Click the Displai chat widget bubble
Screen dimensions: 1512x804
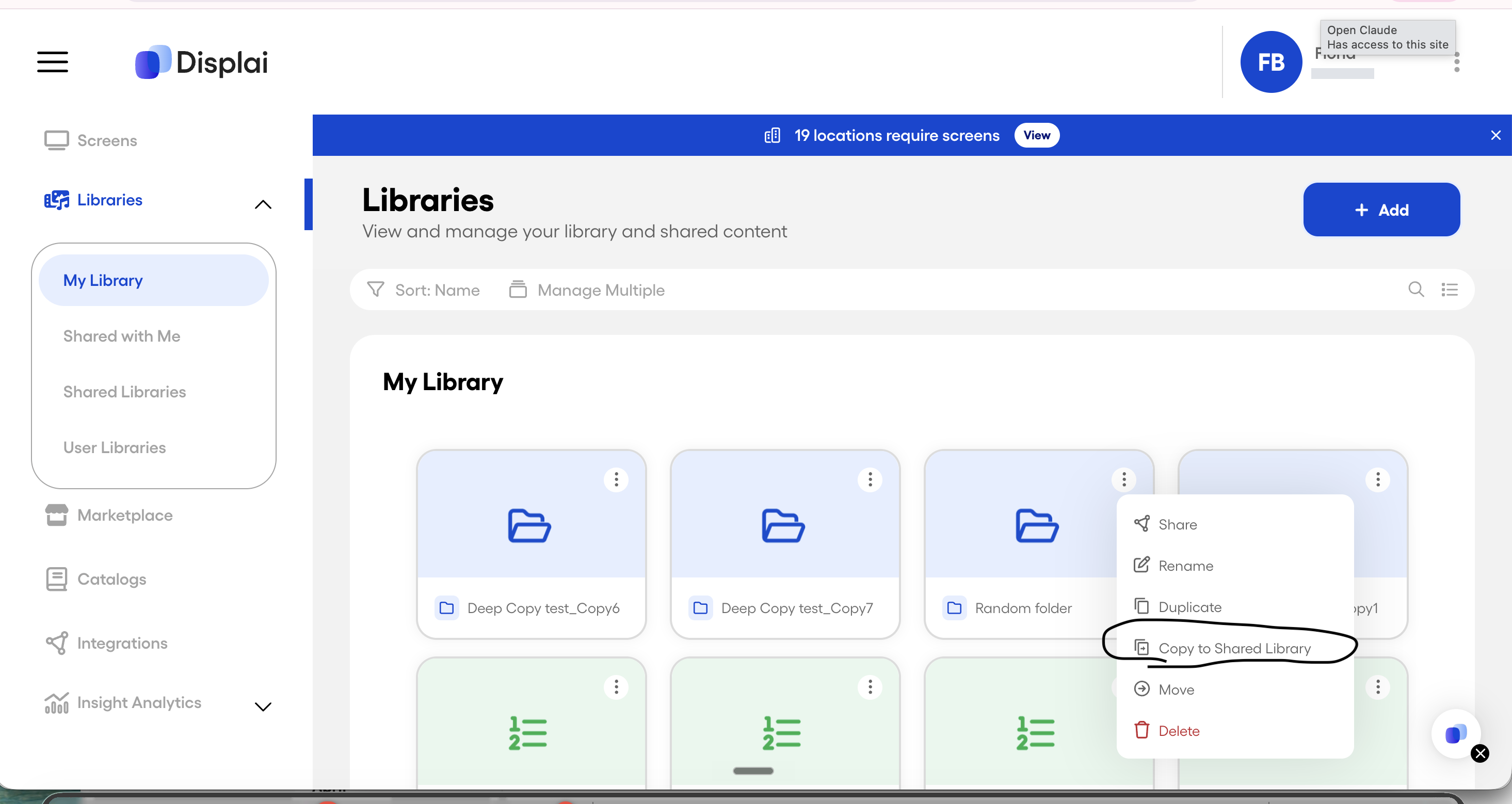coord(1455,734)
